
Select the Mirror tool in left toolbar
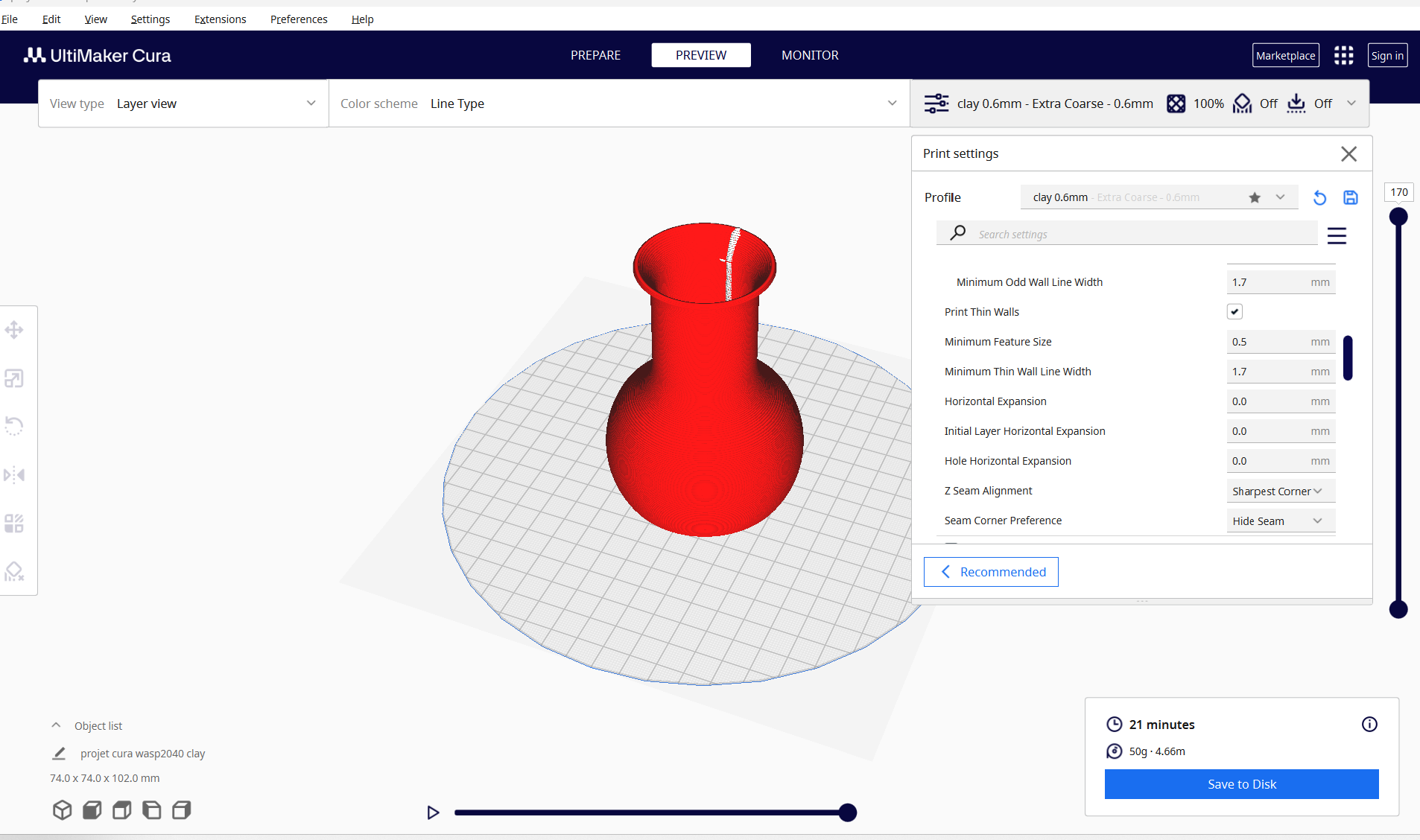coord(14,475)
